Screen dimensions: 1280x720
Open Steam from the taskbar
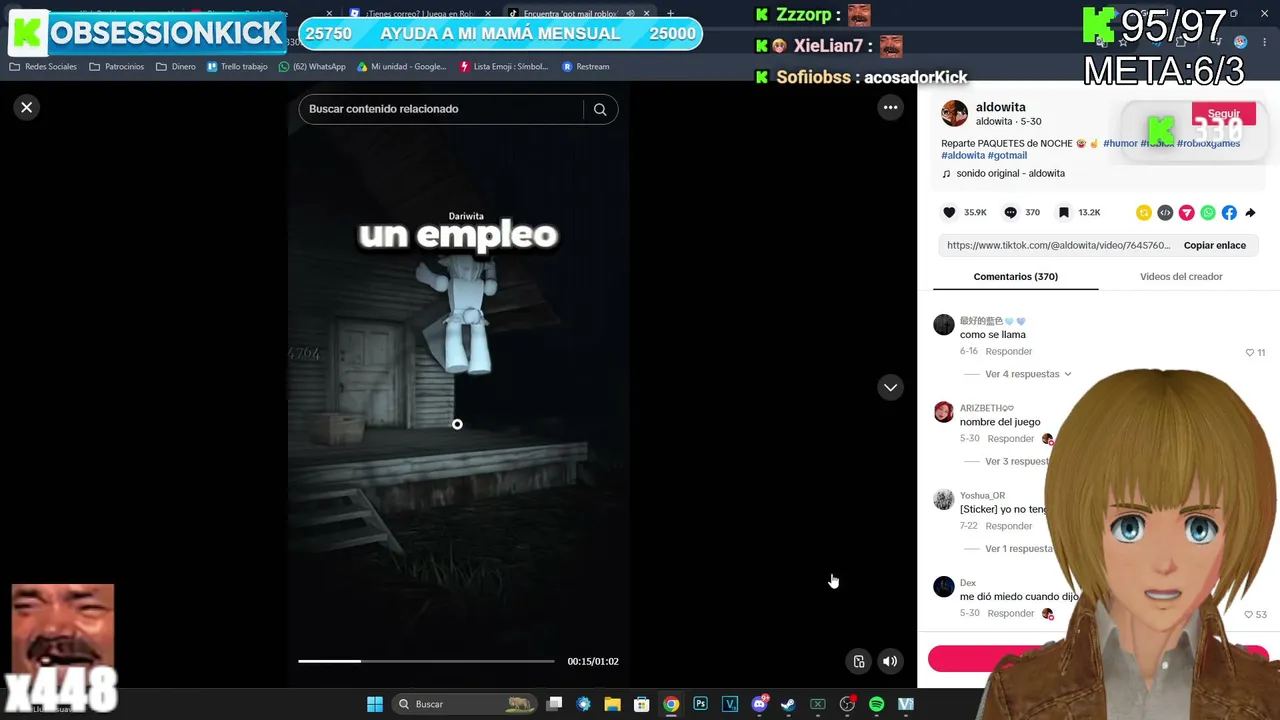[788, 704]
